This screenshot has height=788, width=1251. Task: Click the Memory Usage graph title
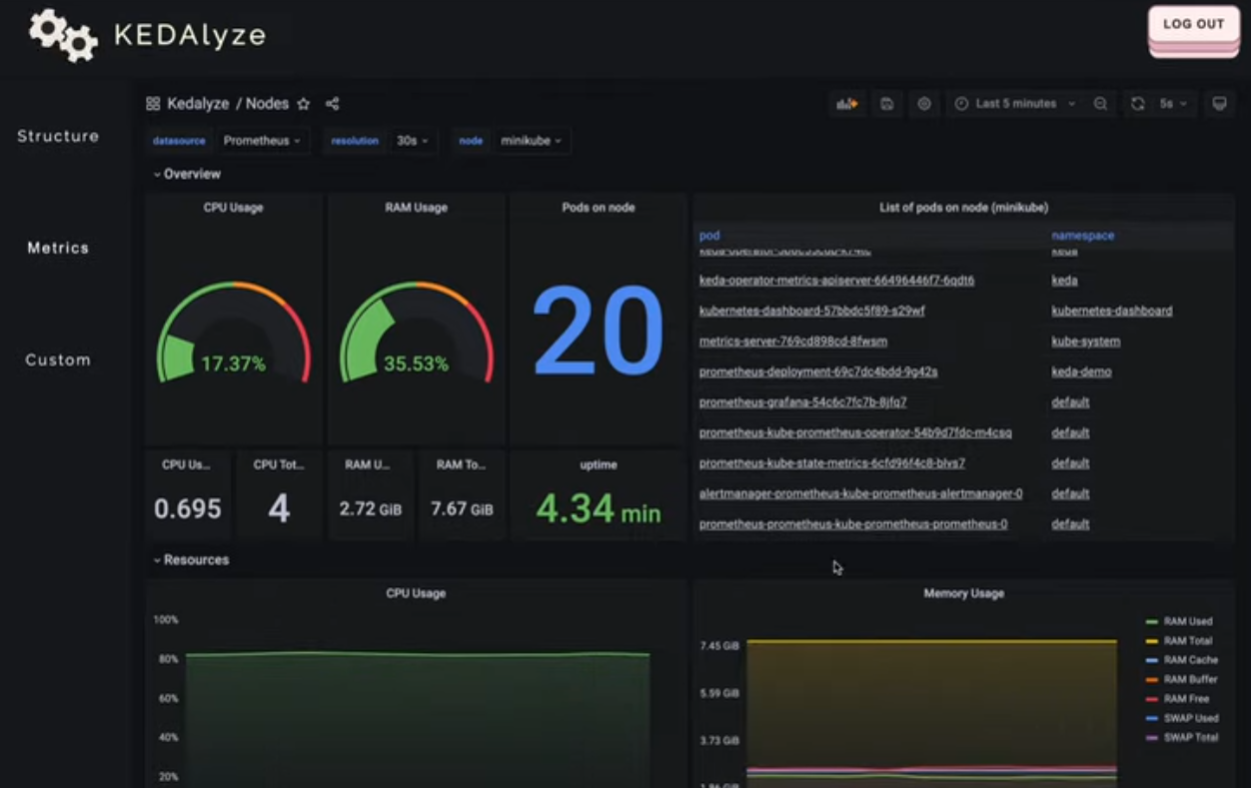pyautogui.click(x=963, y=594)
